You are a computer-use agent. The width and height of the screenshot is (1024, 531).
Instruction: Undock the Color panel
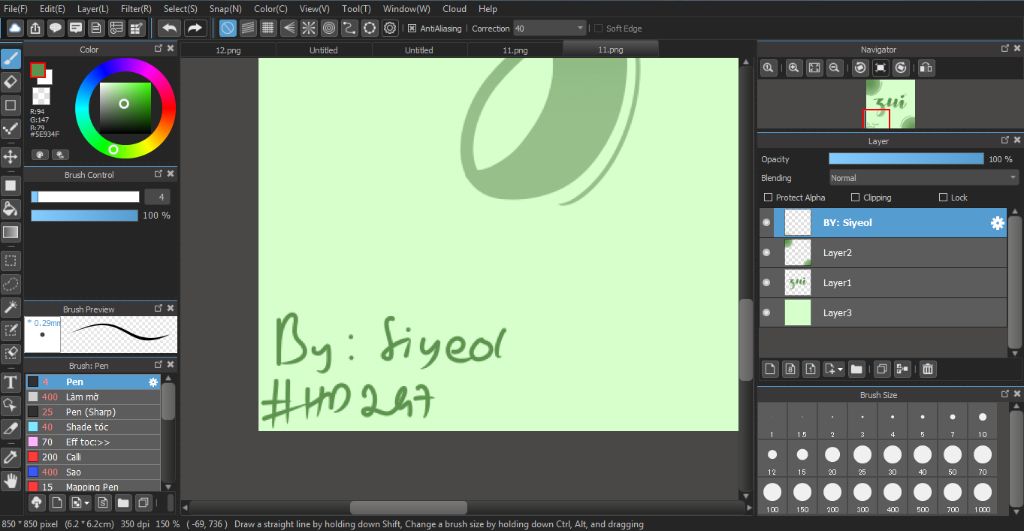(x=158, y=49)
